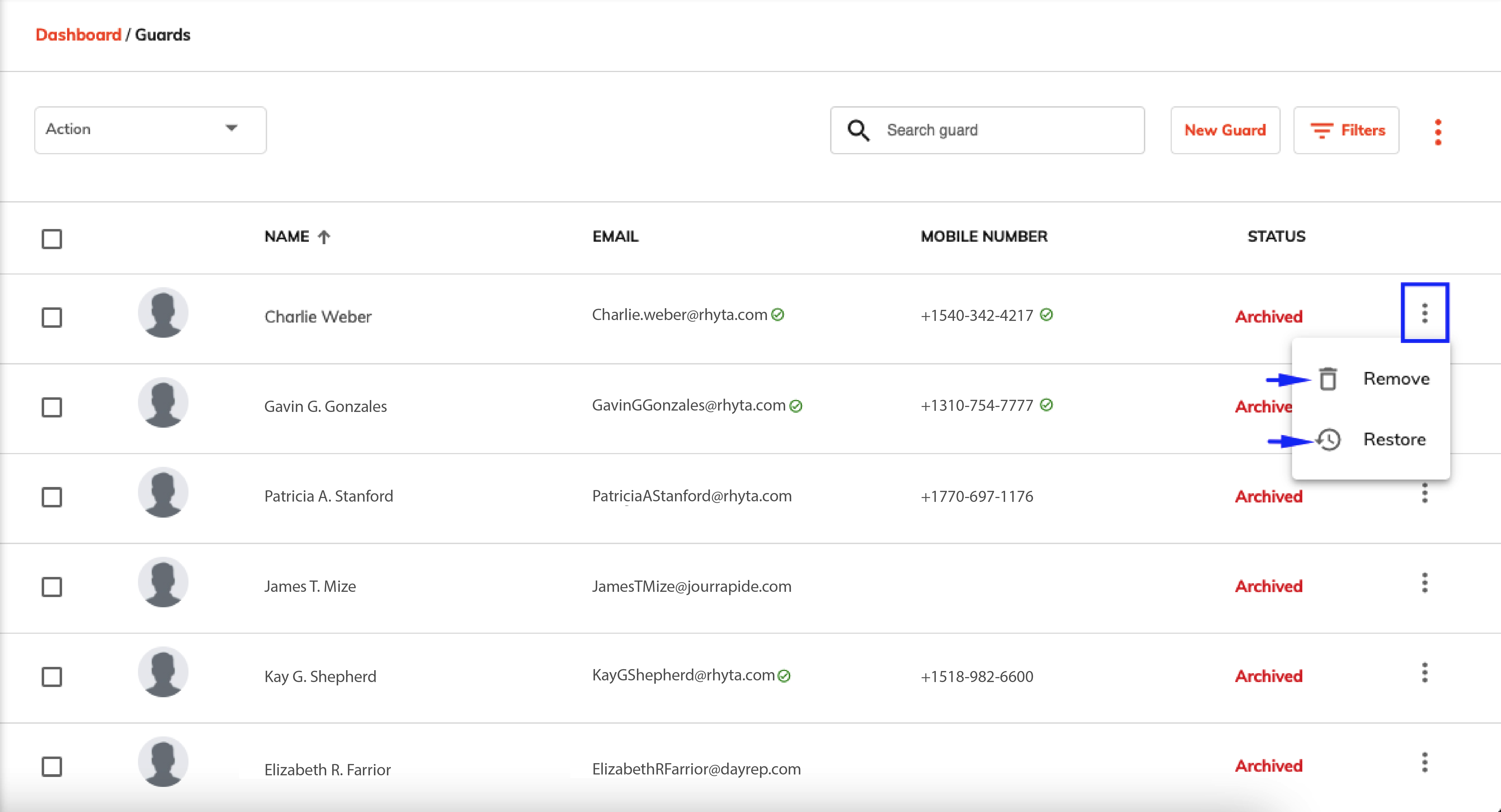Click the sort arrow beside NAME header
Viewport: 1501px width, 812px height.
(324, 236)
